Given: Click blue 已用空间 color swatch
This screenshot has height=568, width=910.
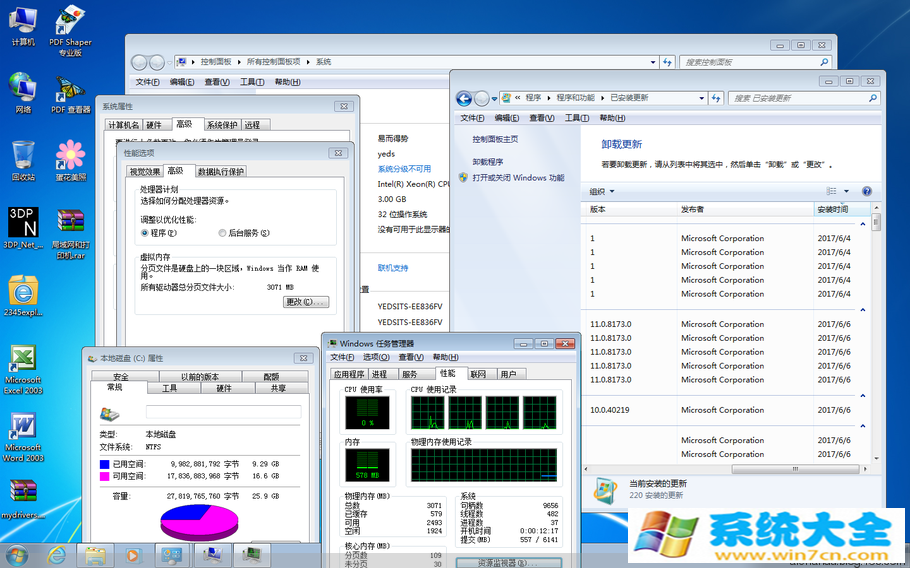Looking at the screenshot, I should 104,464.
